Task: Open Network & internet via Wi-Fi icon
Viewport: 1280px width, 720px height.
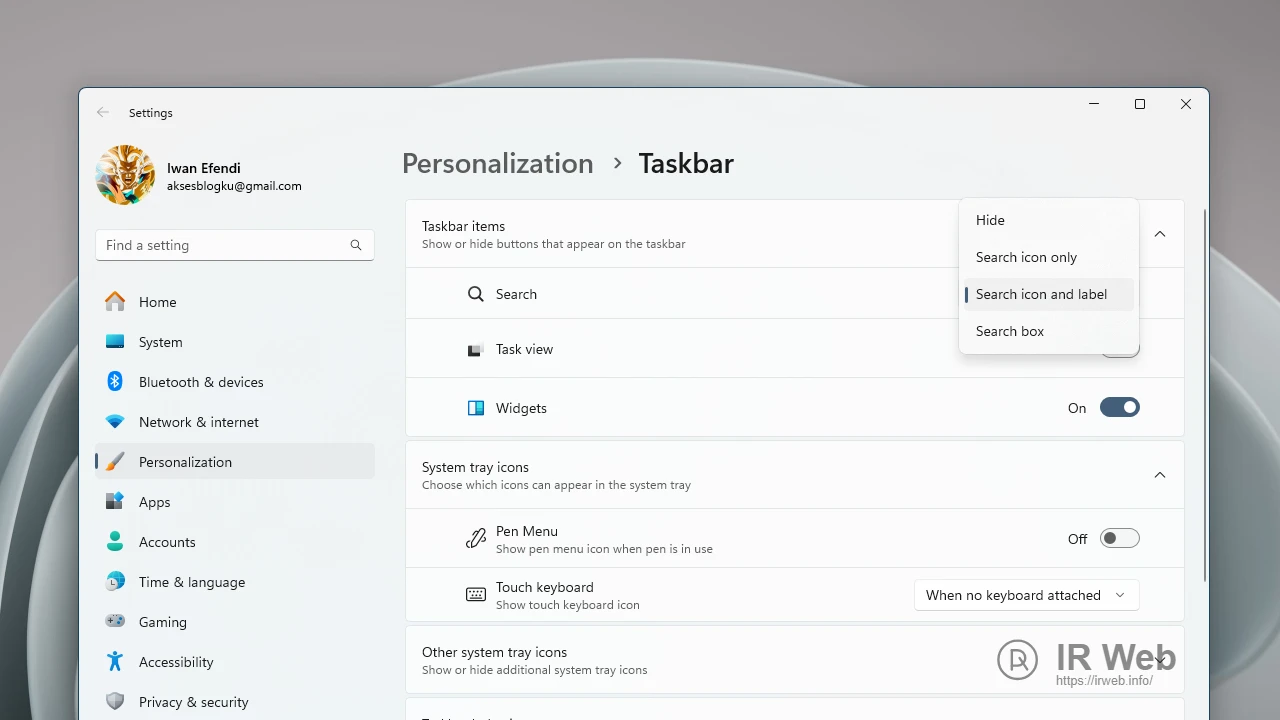Action: 115,422
